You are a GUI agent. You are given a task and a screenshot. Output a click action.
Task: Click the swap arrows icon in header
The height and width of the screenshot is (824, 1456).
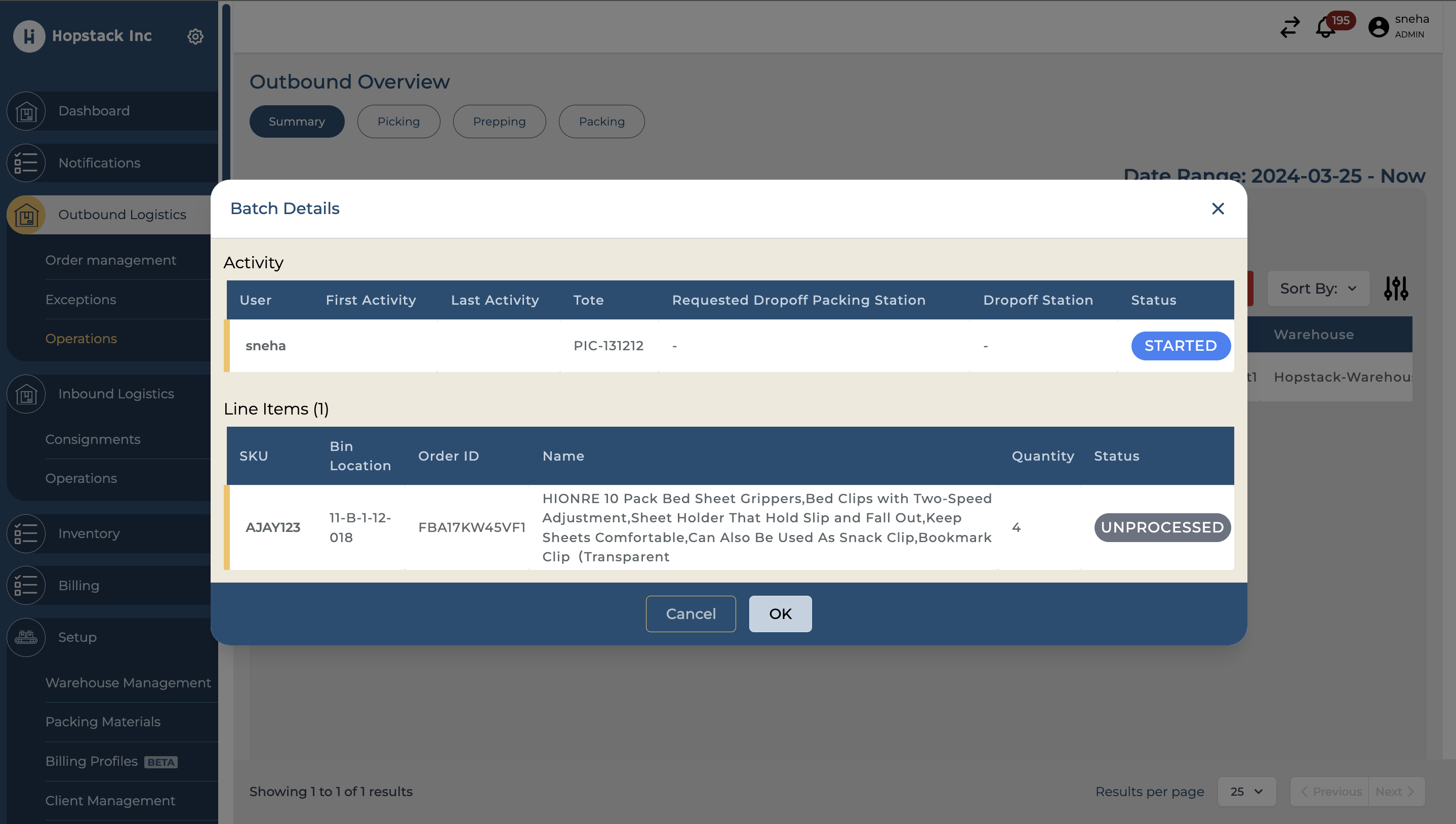coord(1289,27)
